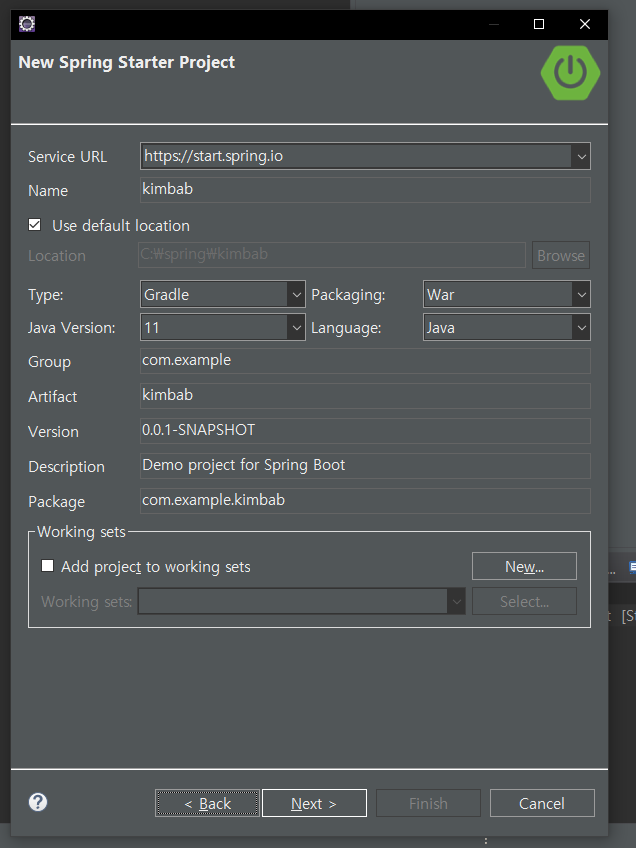Viewport: 636px width, 848px height.
Task: Click the Language: label
Action: point(346,328)
